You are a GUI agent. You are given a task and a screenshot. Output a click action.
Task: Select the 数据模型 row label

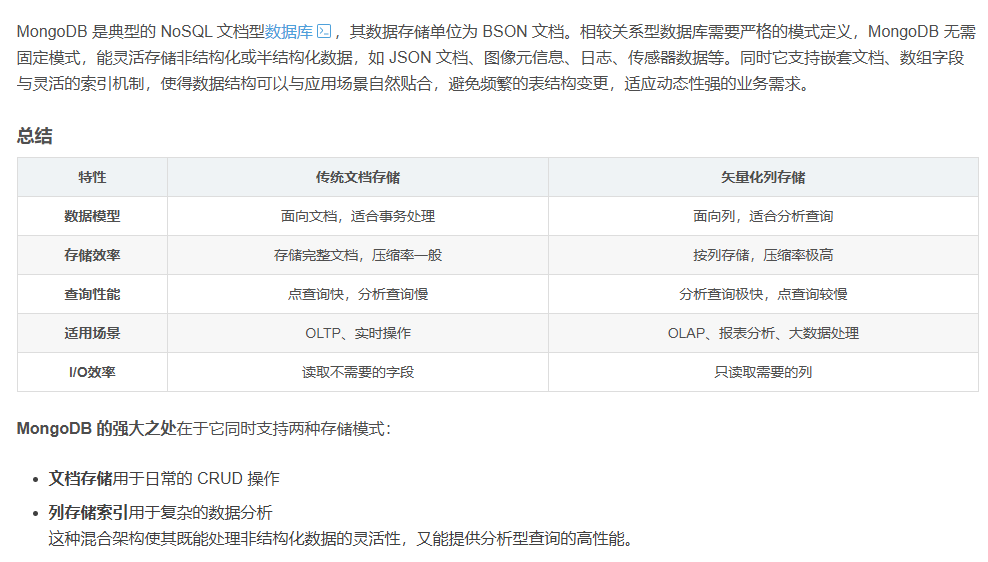[92, 216]
